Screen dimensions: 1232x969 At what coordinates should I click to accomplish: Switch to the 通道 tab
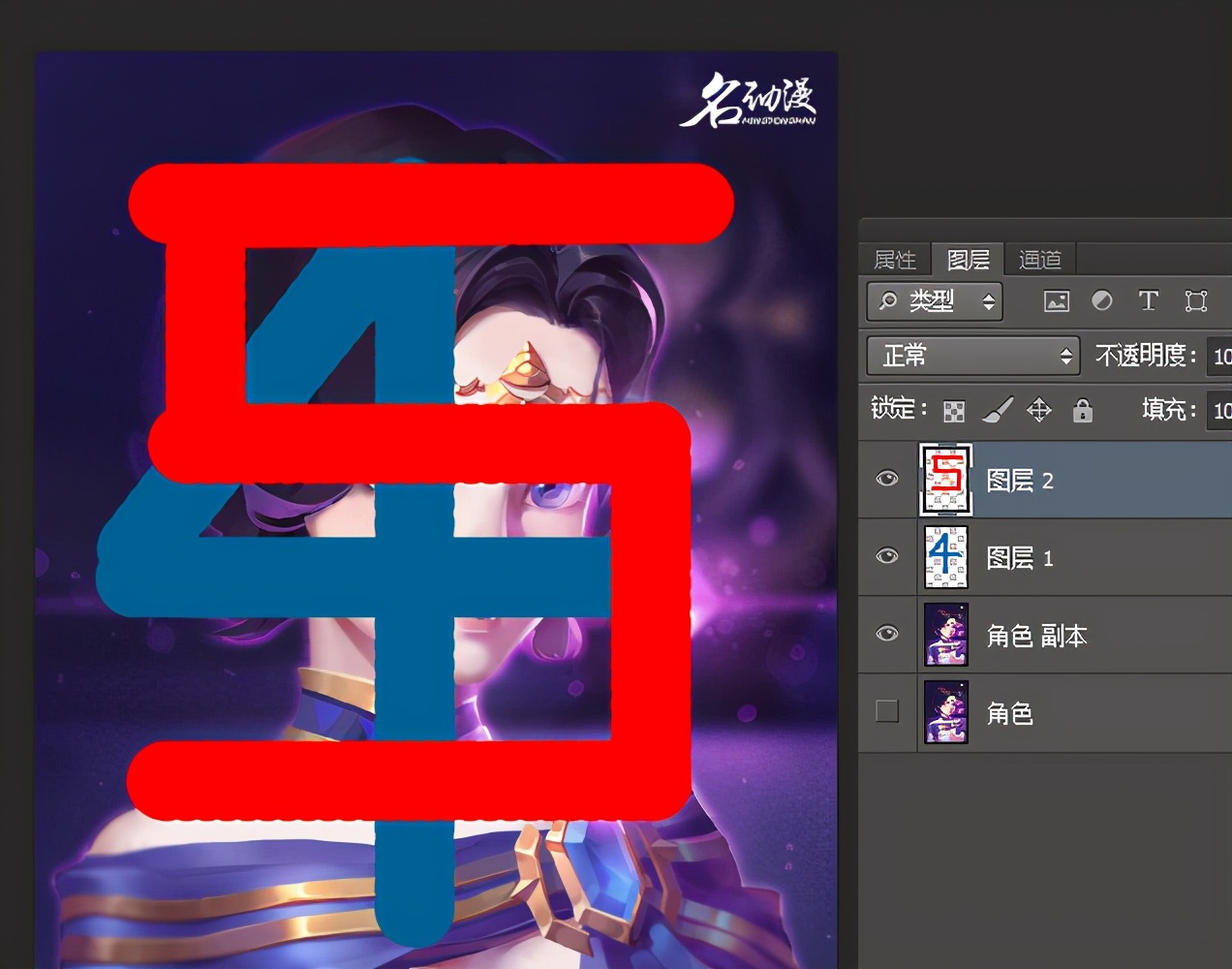[x=1040, y=260]
